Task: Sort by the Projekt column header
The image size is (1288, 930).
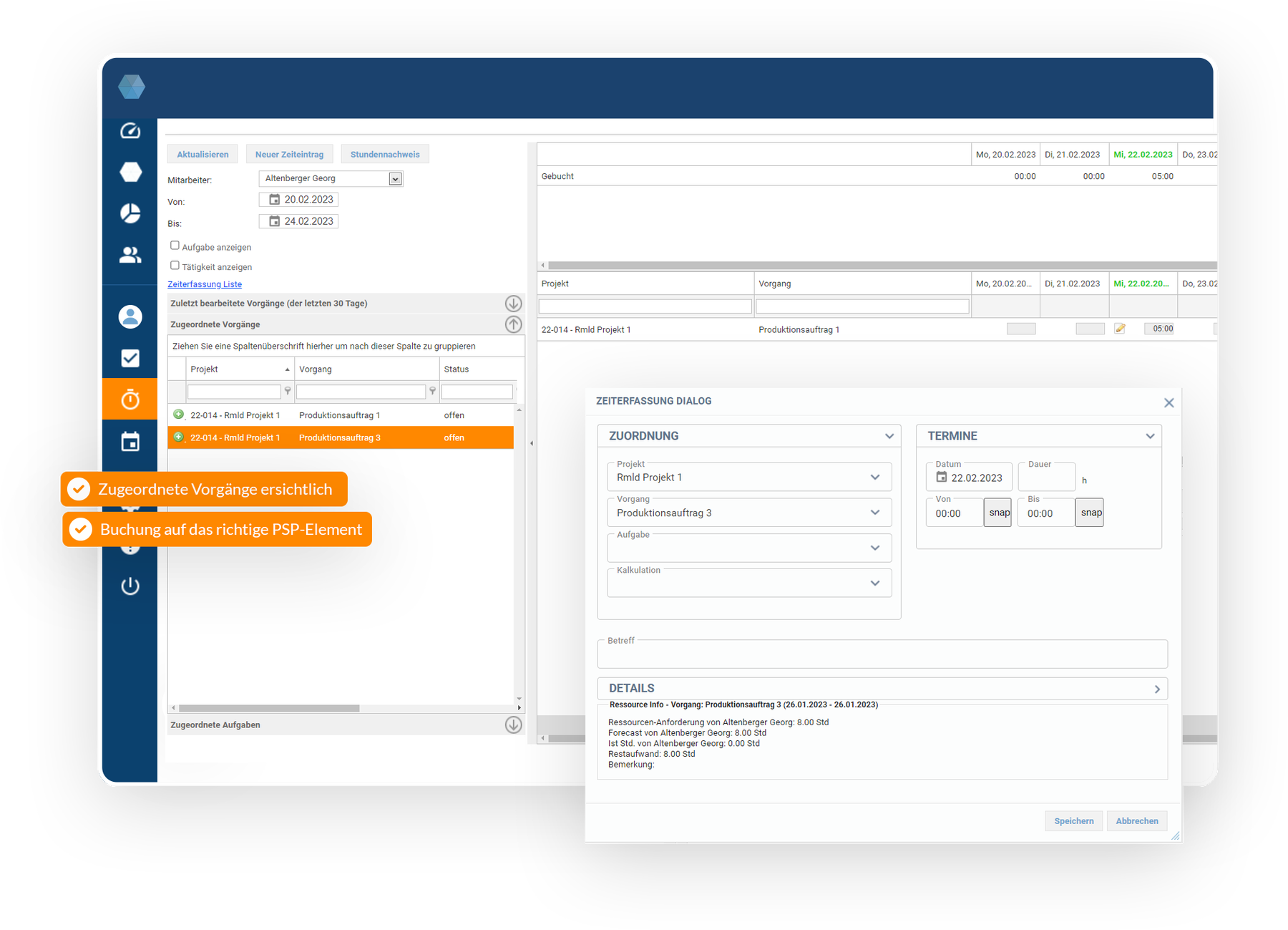Action: (x=239, y=369)
